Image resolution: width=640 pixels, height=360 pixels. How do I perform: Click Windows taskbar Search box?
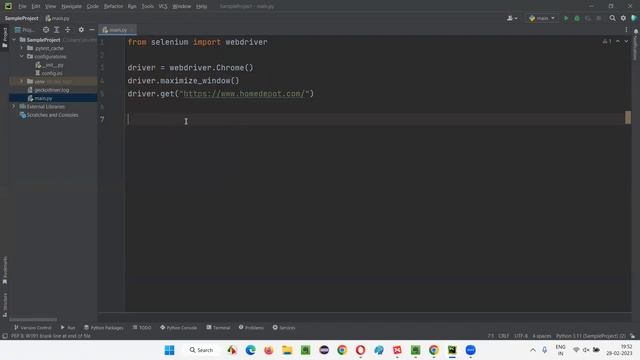coord(201,350)
